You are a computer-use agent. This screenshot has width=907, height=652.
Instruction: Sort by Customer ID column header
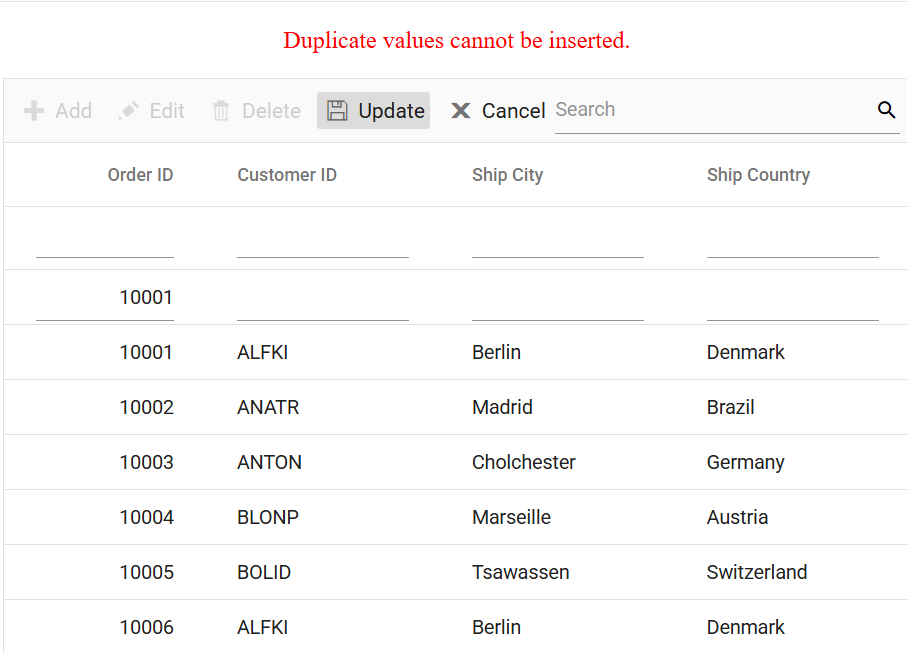click(287, 175)
